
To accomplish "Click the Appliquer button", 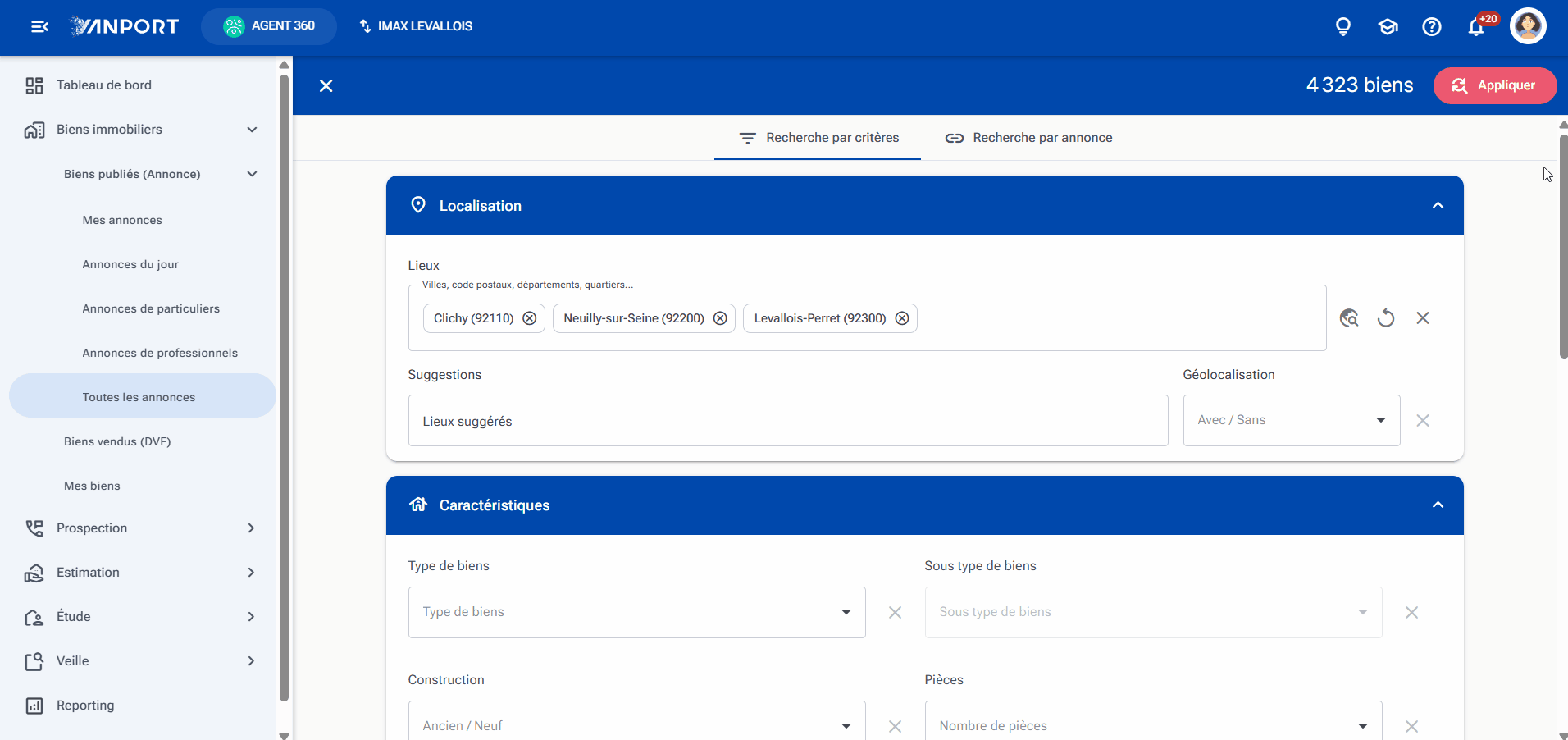I will coord(1494,85).
